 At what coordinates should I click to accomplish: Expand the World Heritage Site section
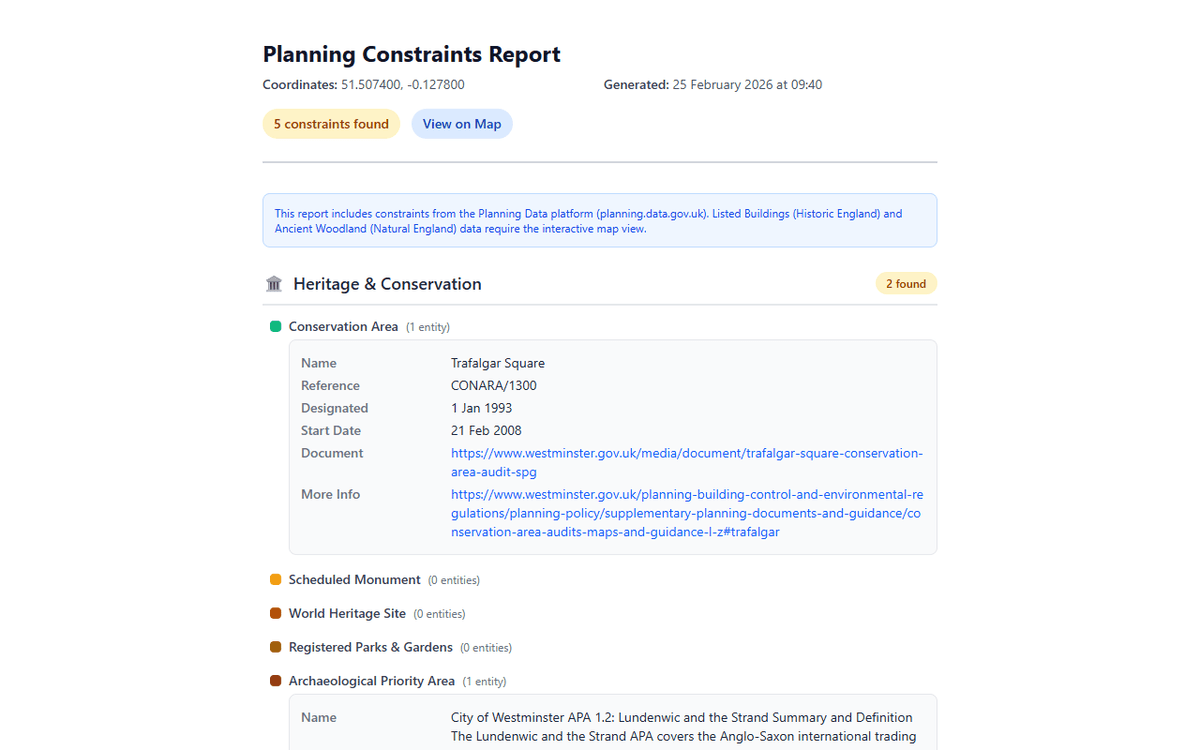(347, 613)
